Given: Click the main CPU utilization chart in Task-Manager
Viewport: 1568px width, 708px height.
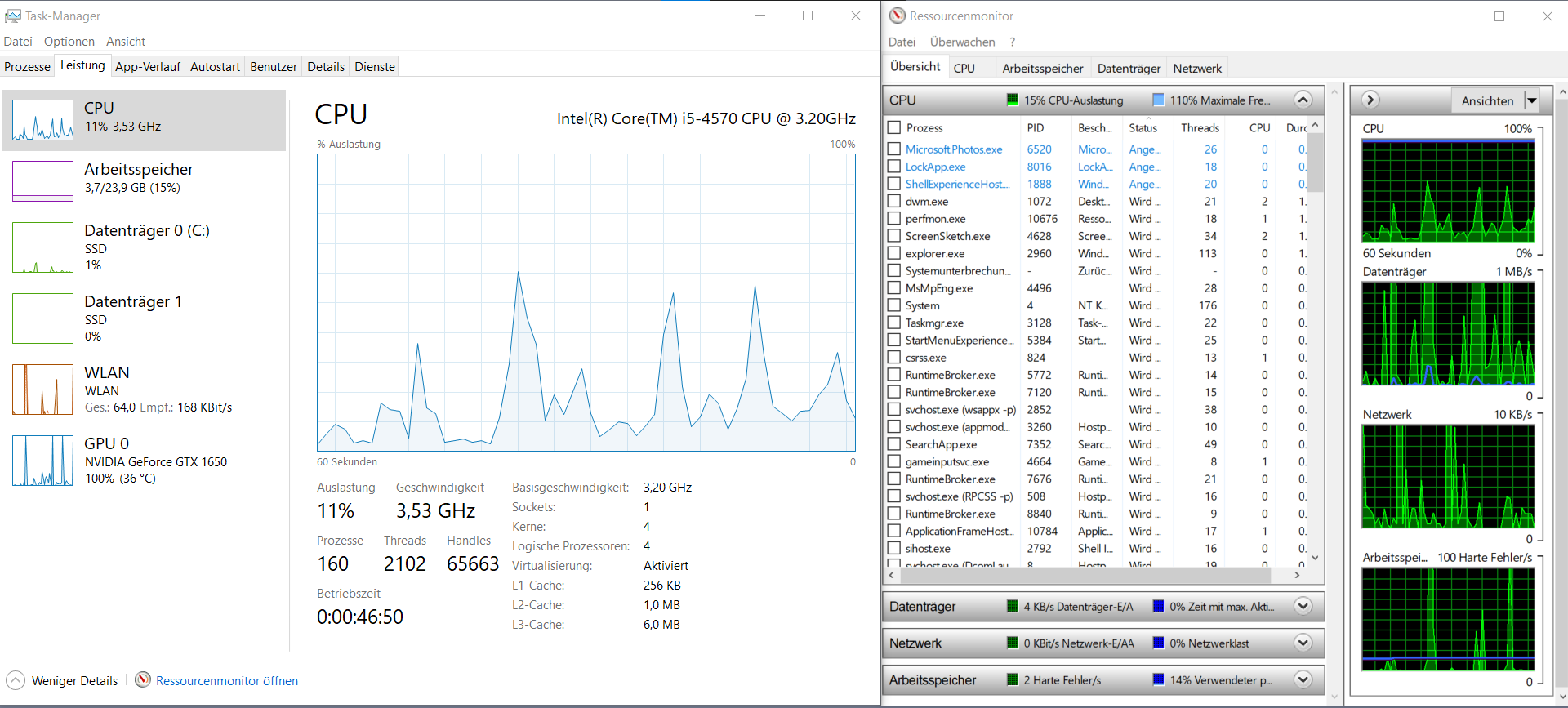Looking at the screenshot, I should tap(586, 302).
